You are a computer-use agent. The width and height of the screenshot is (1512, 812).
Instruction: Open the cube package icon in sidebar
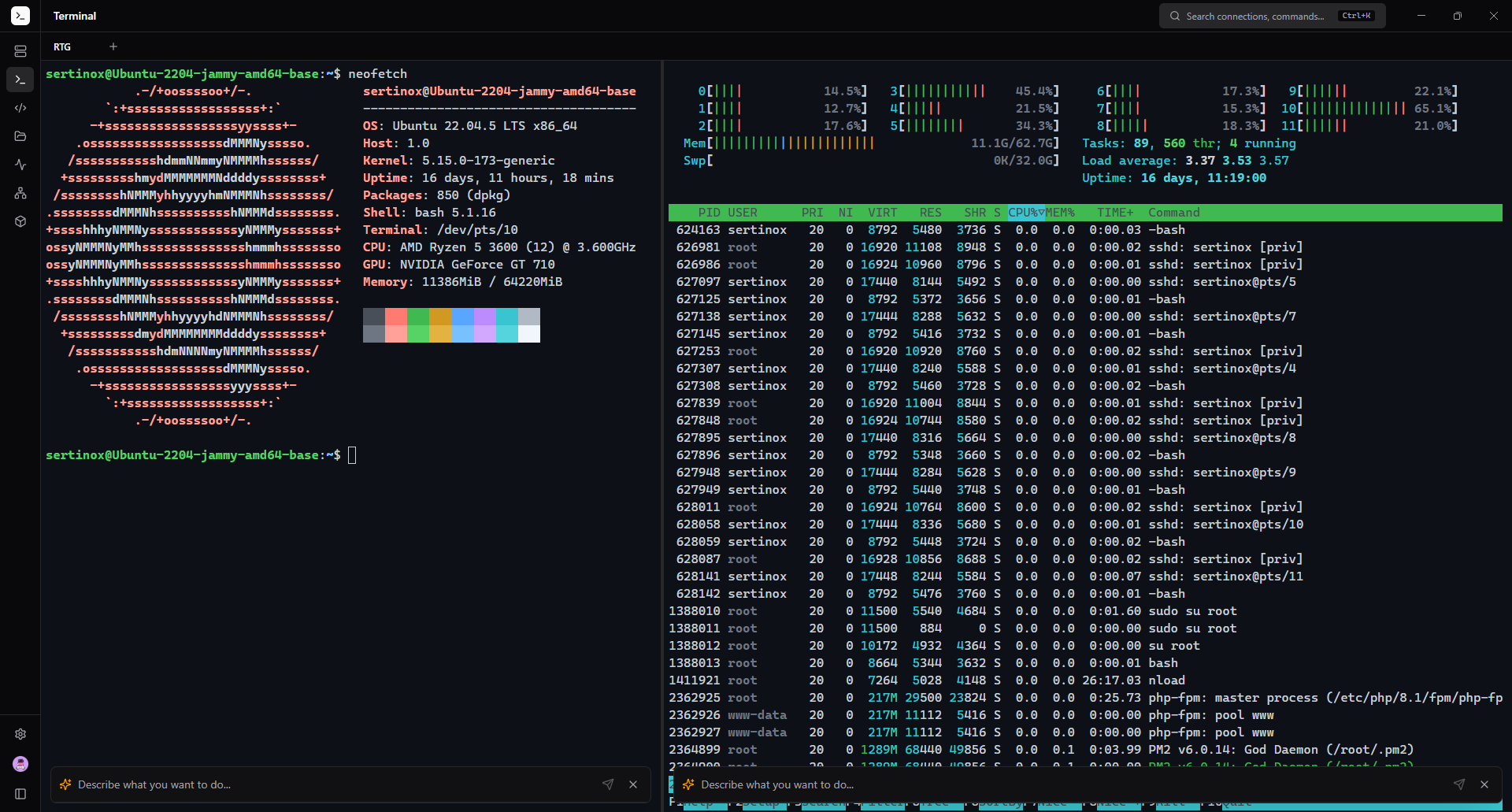pos(20,221)
